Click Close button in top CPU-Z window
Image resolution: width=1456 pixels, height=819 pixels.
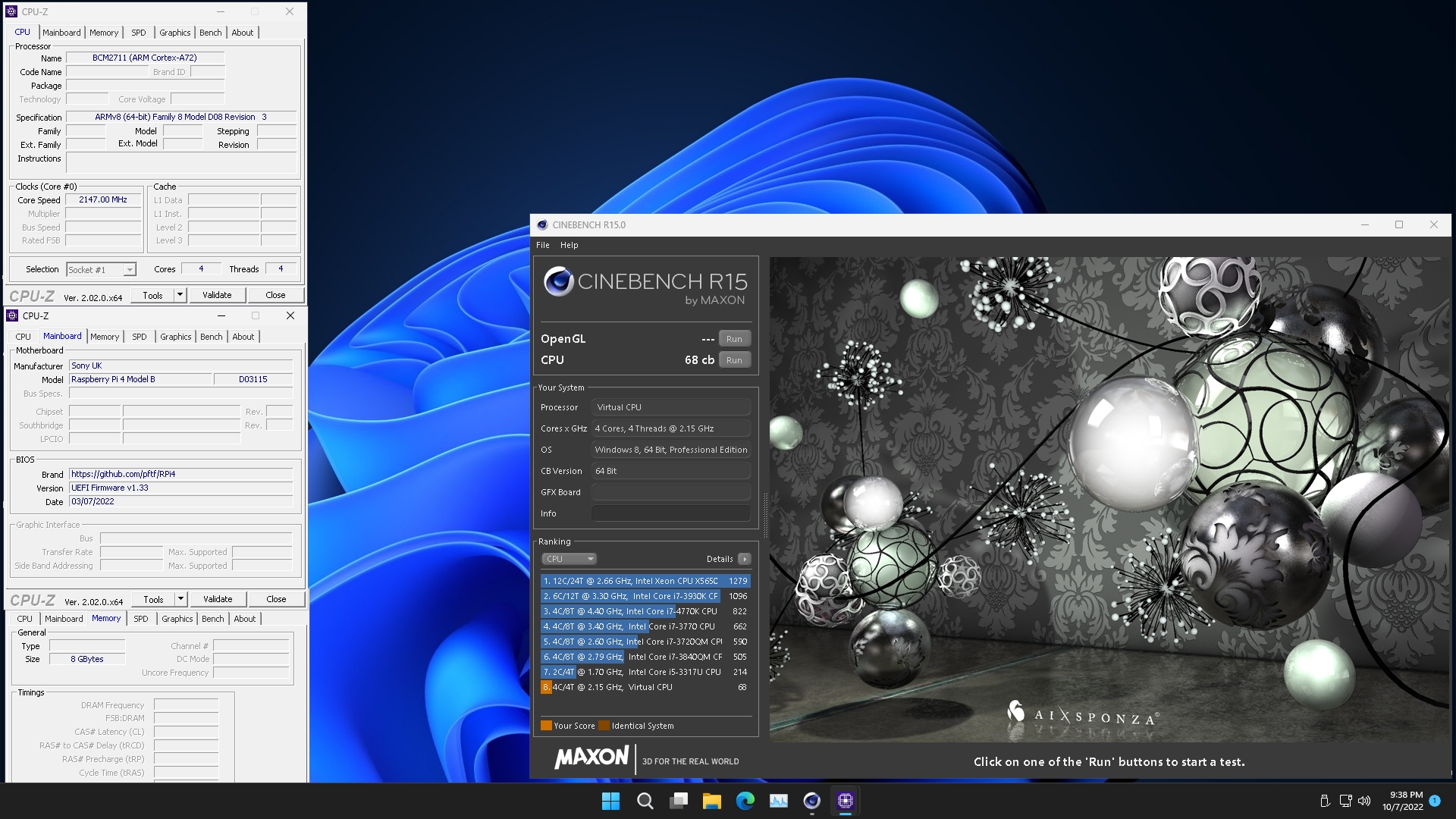coord(275,295)
